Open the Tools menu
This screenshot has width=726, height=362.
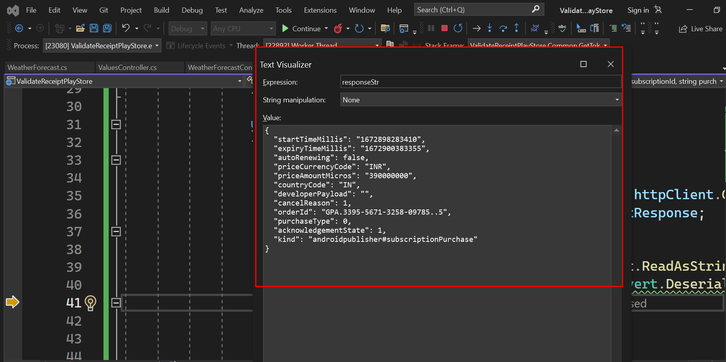coord(283,10)
